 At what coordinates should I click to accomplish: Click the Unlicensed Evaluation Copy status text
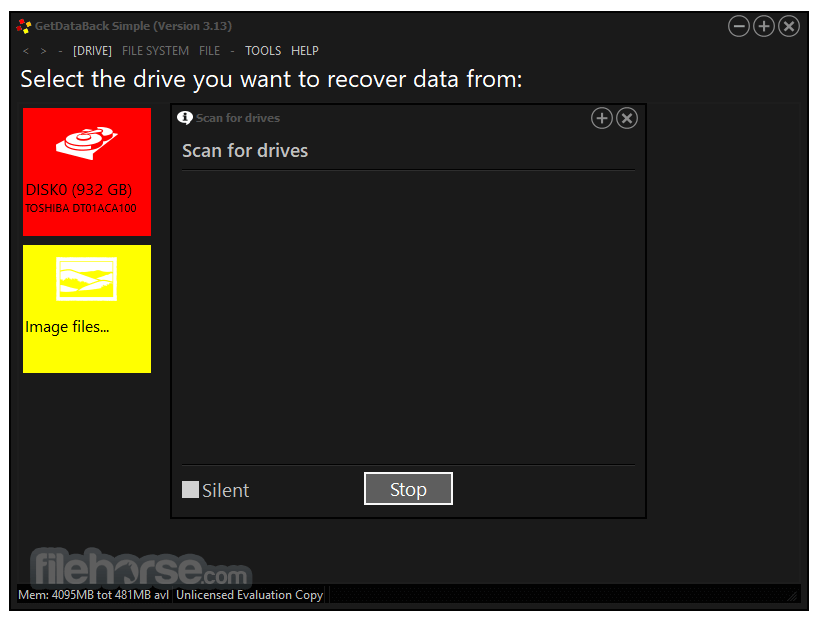tap(249, 595)
